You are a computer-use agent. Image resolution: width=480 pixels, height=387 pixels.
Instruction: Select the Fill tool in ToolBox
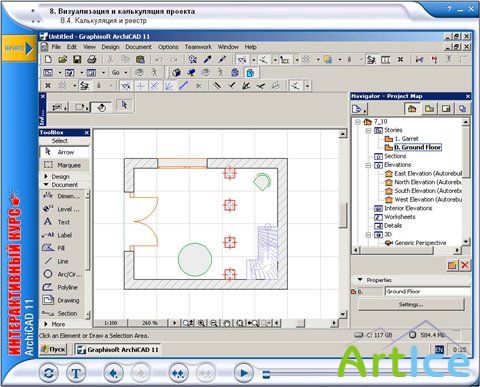coord(63,248)
